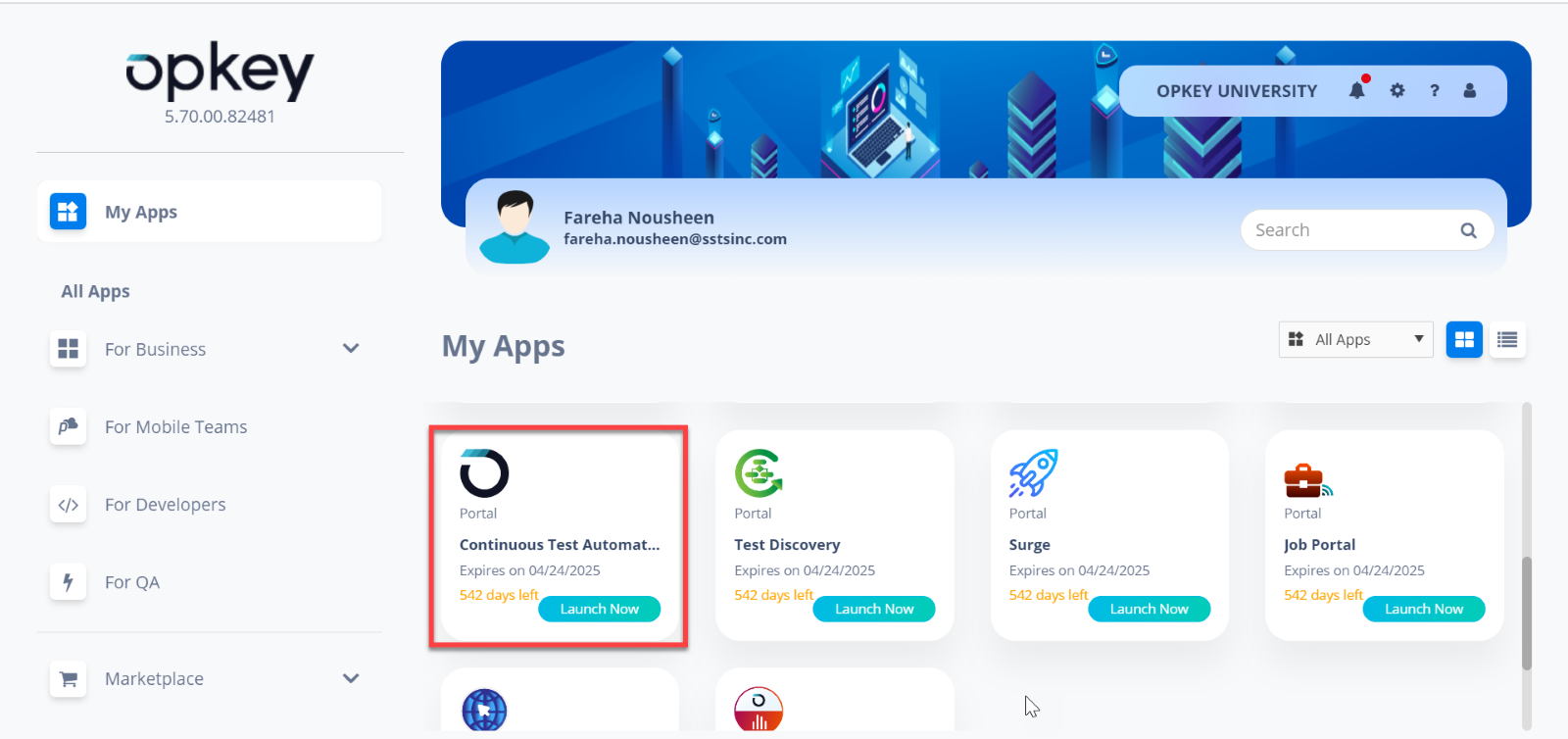Click the email fareha.nousheen@sstsinc.com
This screenshot has width=1568, height=739.
point(675,239)
